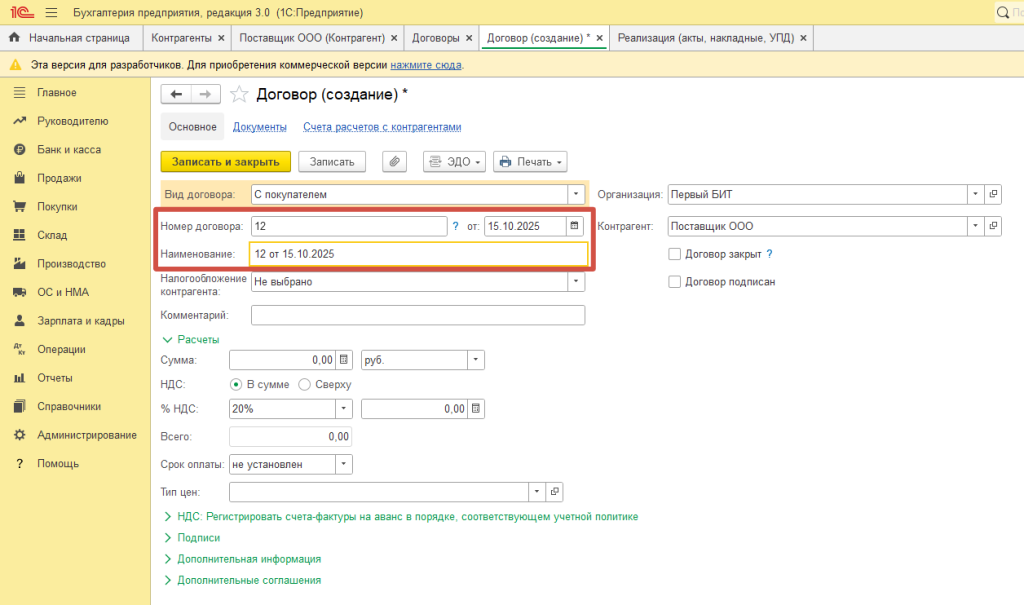
Task: Click into the Комментарий input field
Action: (417, 316)
